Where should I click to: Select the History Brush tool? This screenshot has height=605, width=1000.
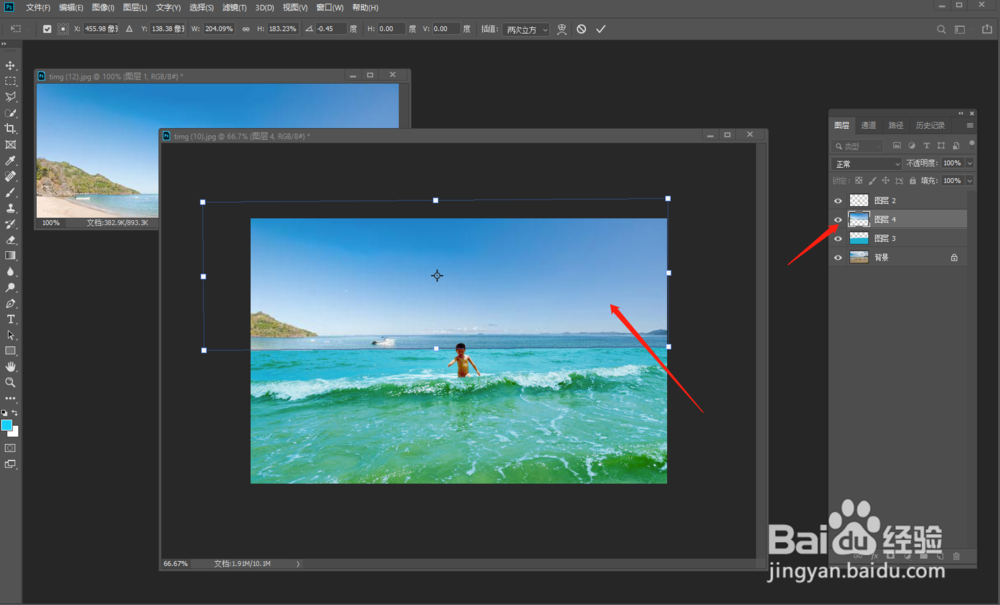coord(10,224)
